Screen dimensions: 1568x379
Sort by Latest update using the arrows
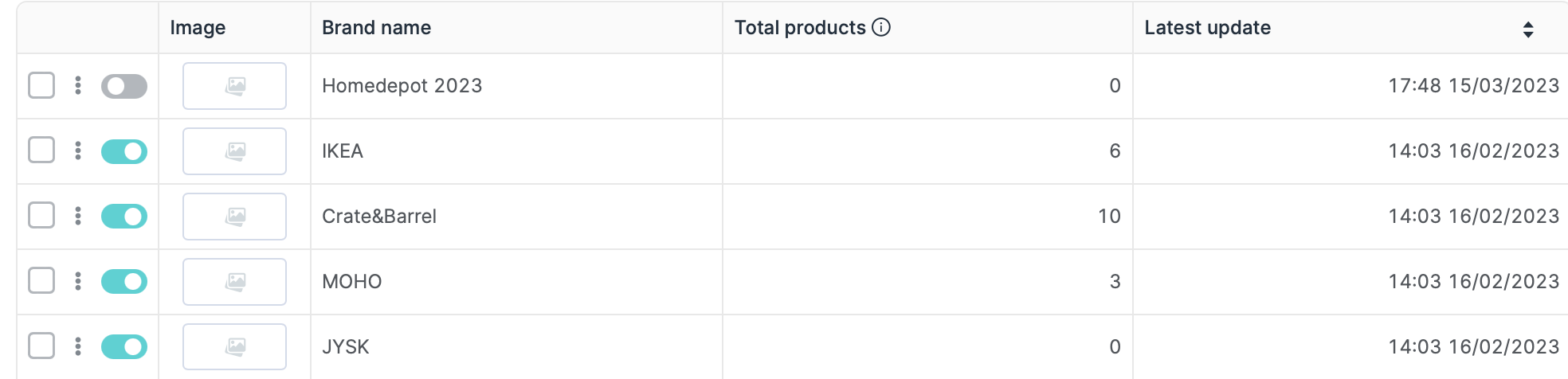point(1527,29)
